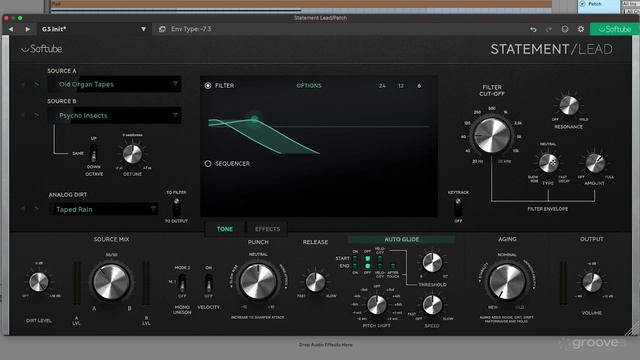
Task: Open the Old Organ Tapes source dropdown
Action: [x=114, y=84]
